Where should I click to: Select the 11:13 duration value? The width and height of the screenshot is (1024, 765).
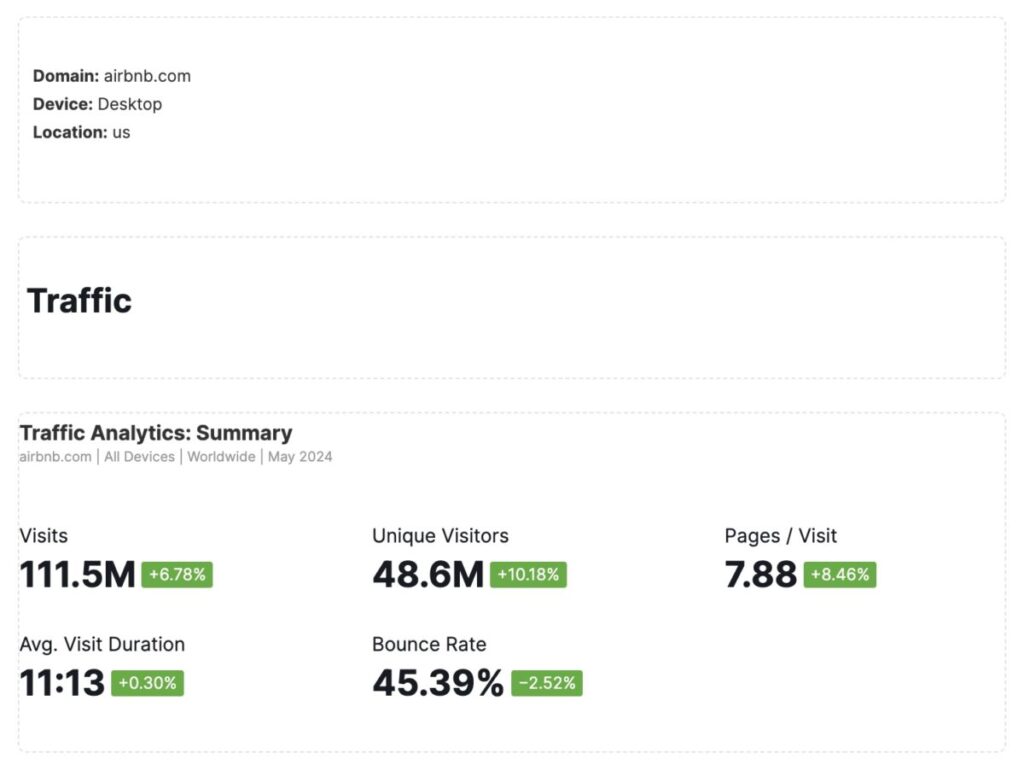click(x=62, y=683)
